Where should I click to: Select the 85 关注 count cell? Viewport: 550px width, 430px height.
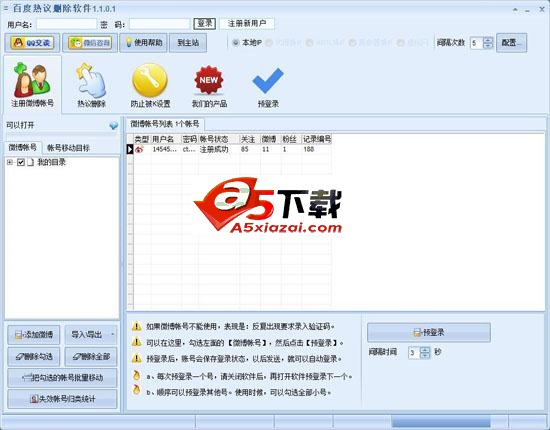pos(250,149)
